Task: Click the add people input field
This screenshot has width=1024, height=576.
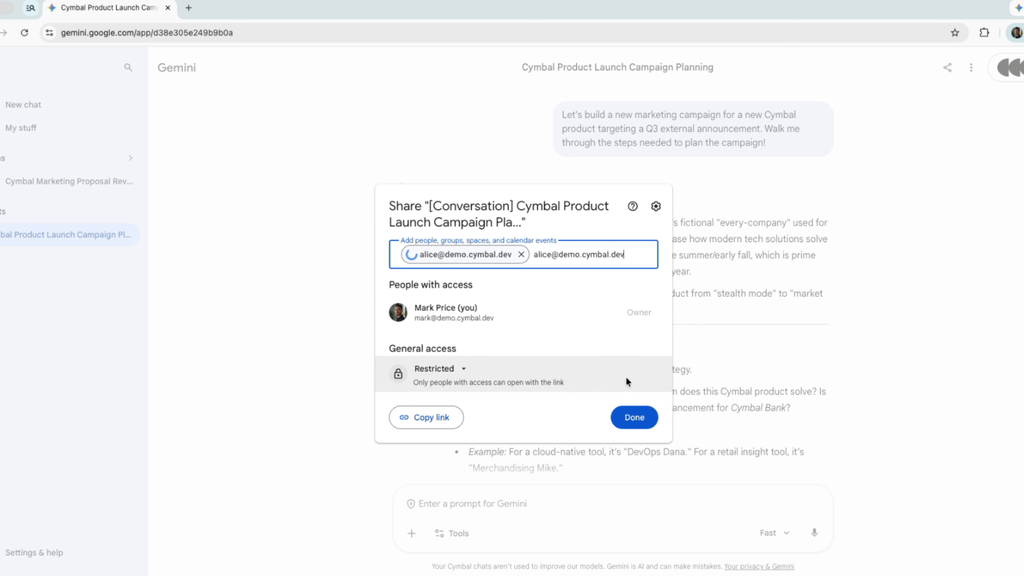Action: (x=523, y=254)
